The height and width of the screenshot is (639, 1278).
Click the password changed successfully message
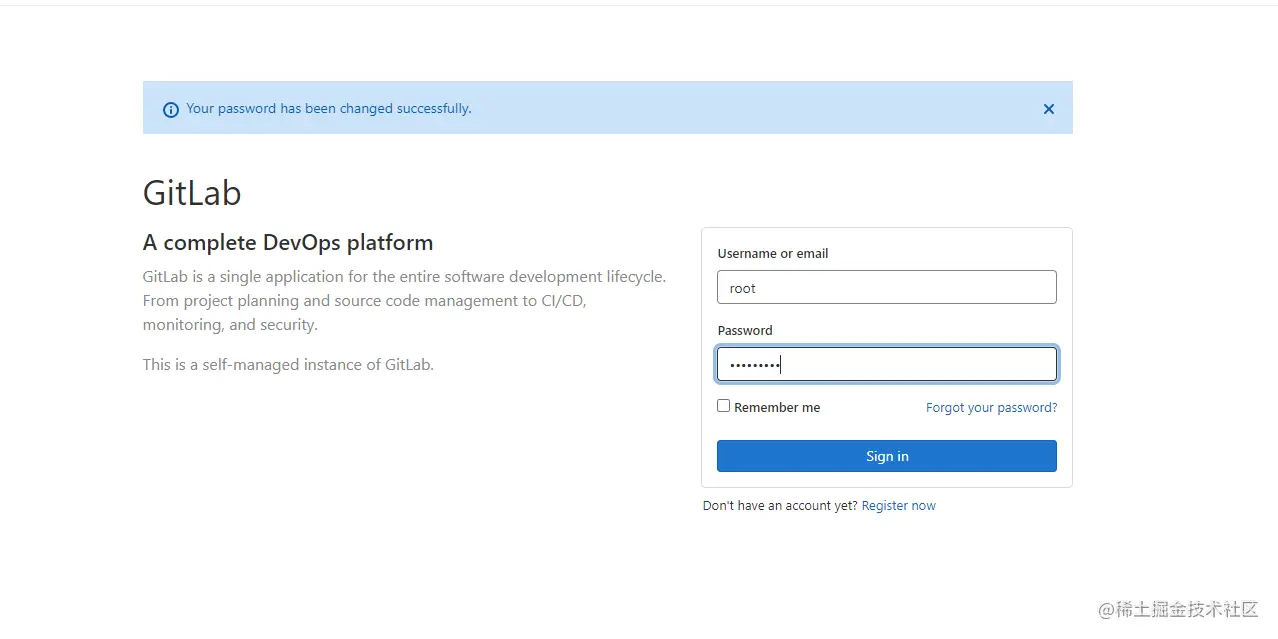(x=328, y=108)
